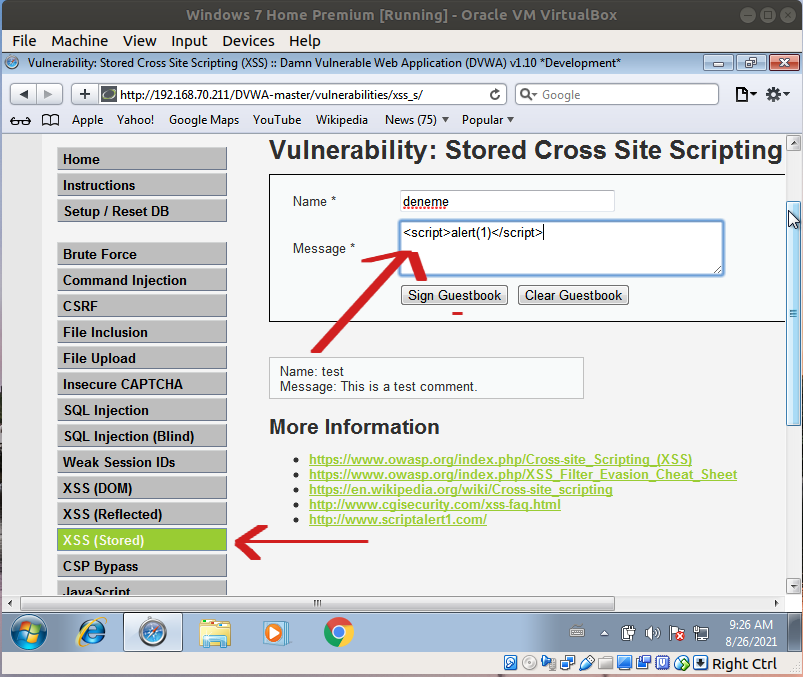Open the XSS (Reflected) page
This screenshot has height=677, width=803.
[x=142, y=514]
